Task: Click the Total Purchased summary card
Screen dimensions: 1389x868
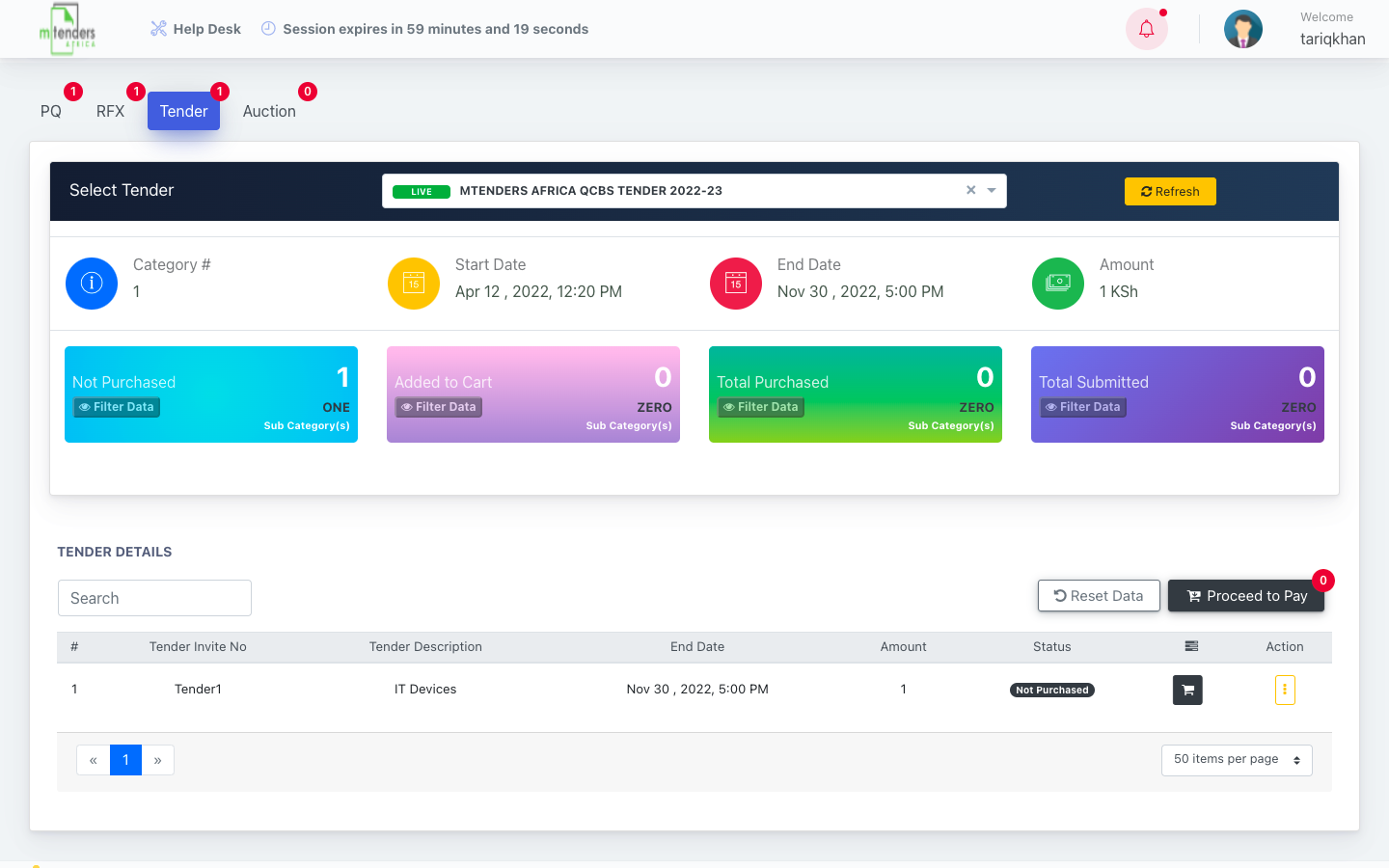Action: coord(856,394)
